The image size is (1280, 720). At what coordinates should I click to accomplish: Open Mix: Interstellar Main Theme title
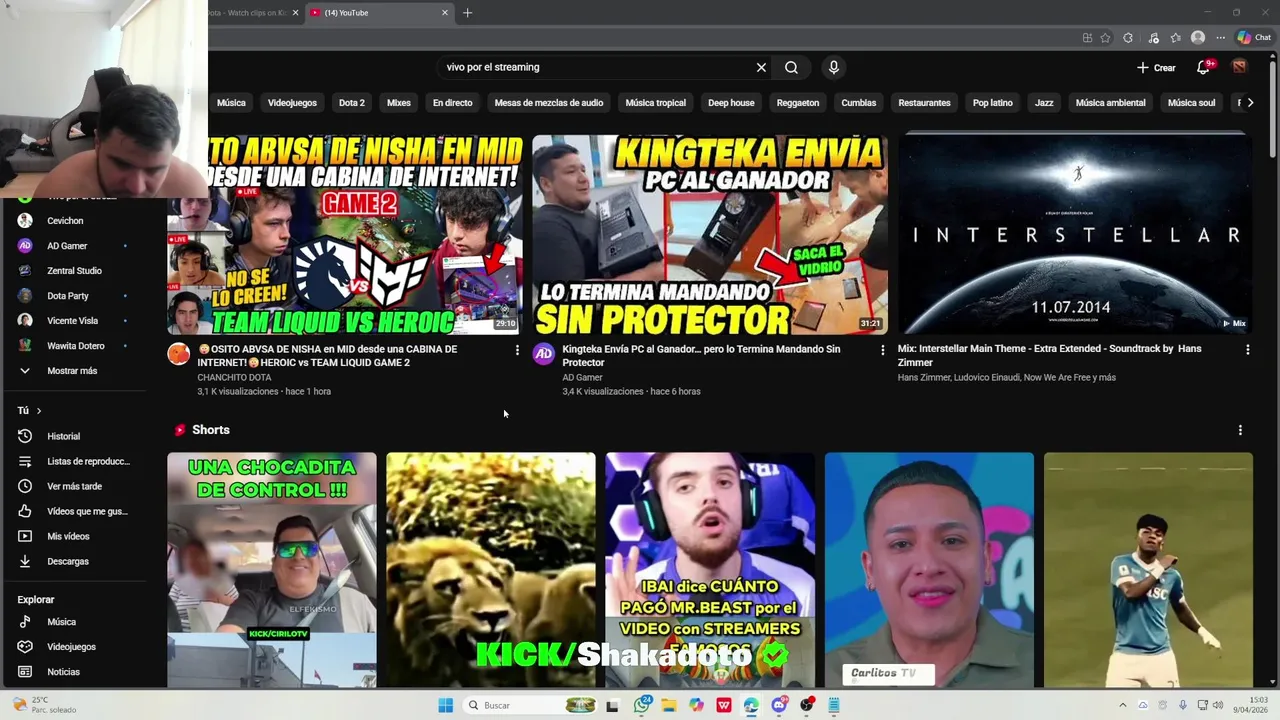[x=1050, y=355]
